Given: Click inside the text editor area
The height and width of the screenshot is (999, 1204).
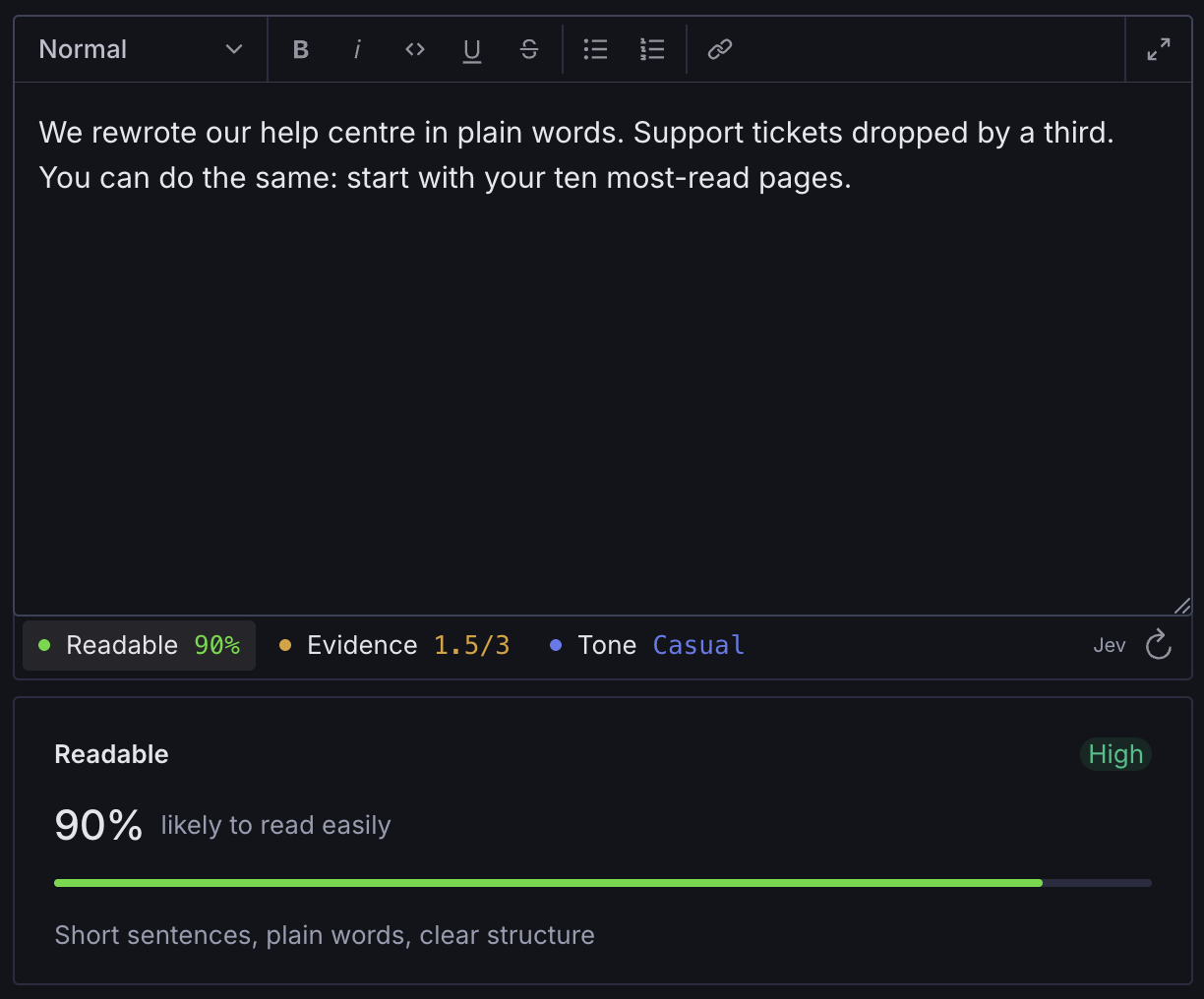Looking at the screenshot, I should coord(602,348).
